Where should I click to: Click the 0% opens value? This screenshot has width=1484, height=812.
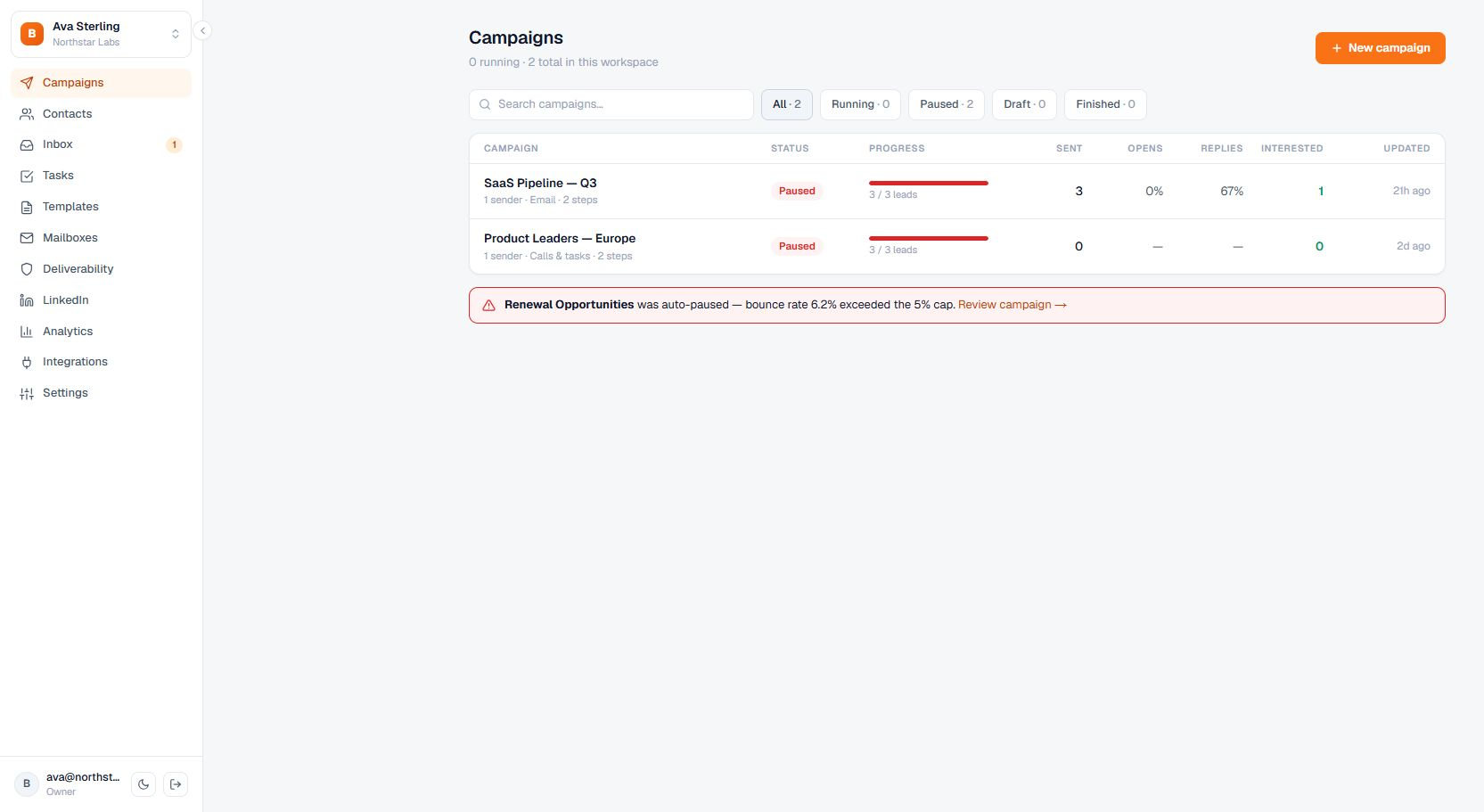1154,191
